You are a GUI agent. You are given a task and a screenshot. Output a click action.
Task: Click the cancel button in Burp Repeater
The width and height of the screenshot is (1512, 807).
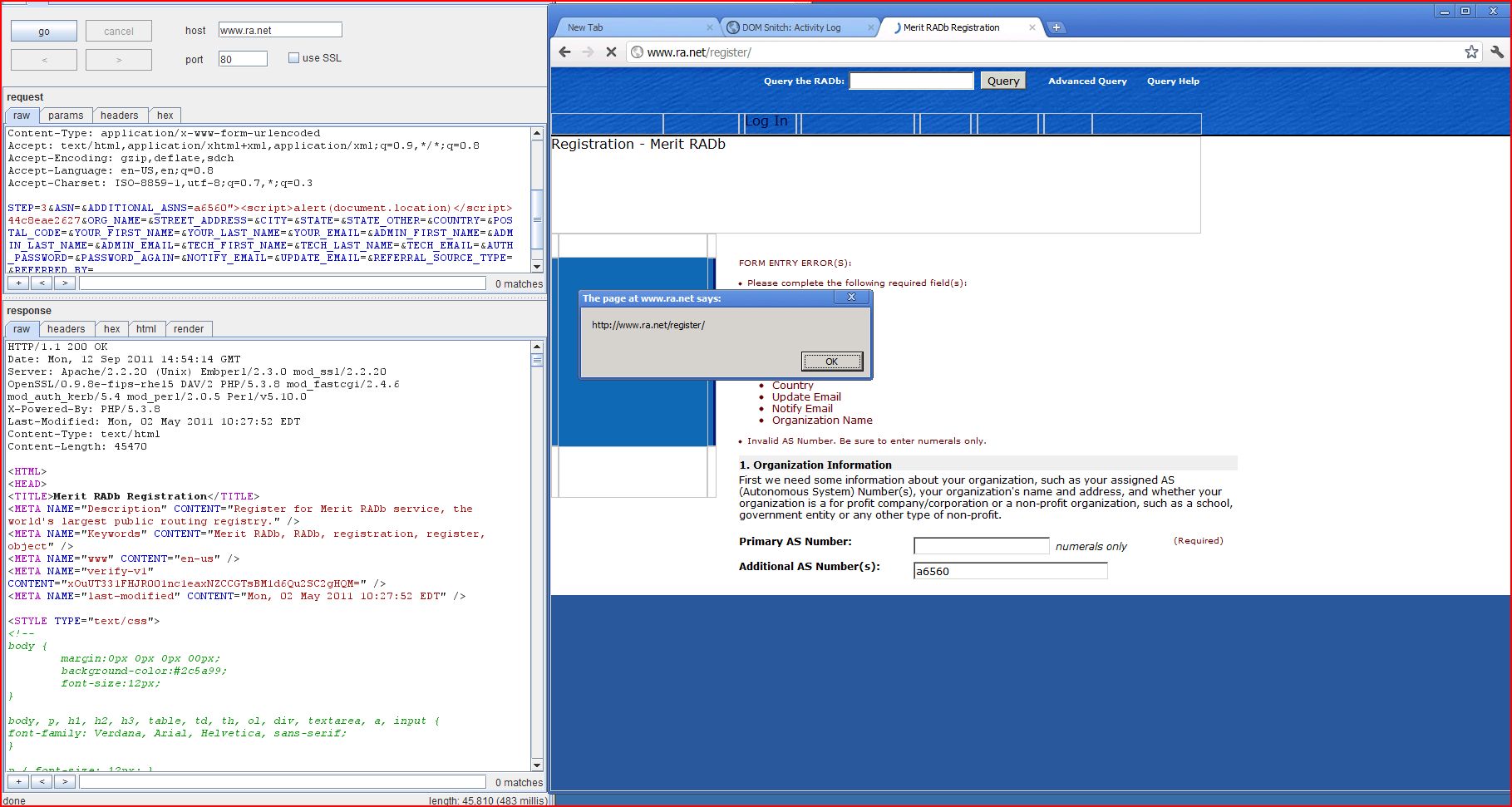tap(119, 32)
